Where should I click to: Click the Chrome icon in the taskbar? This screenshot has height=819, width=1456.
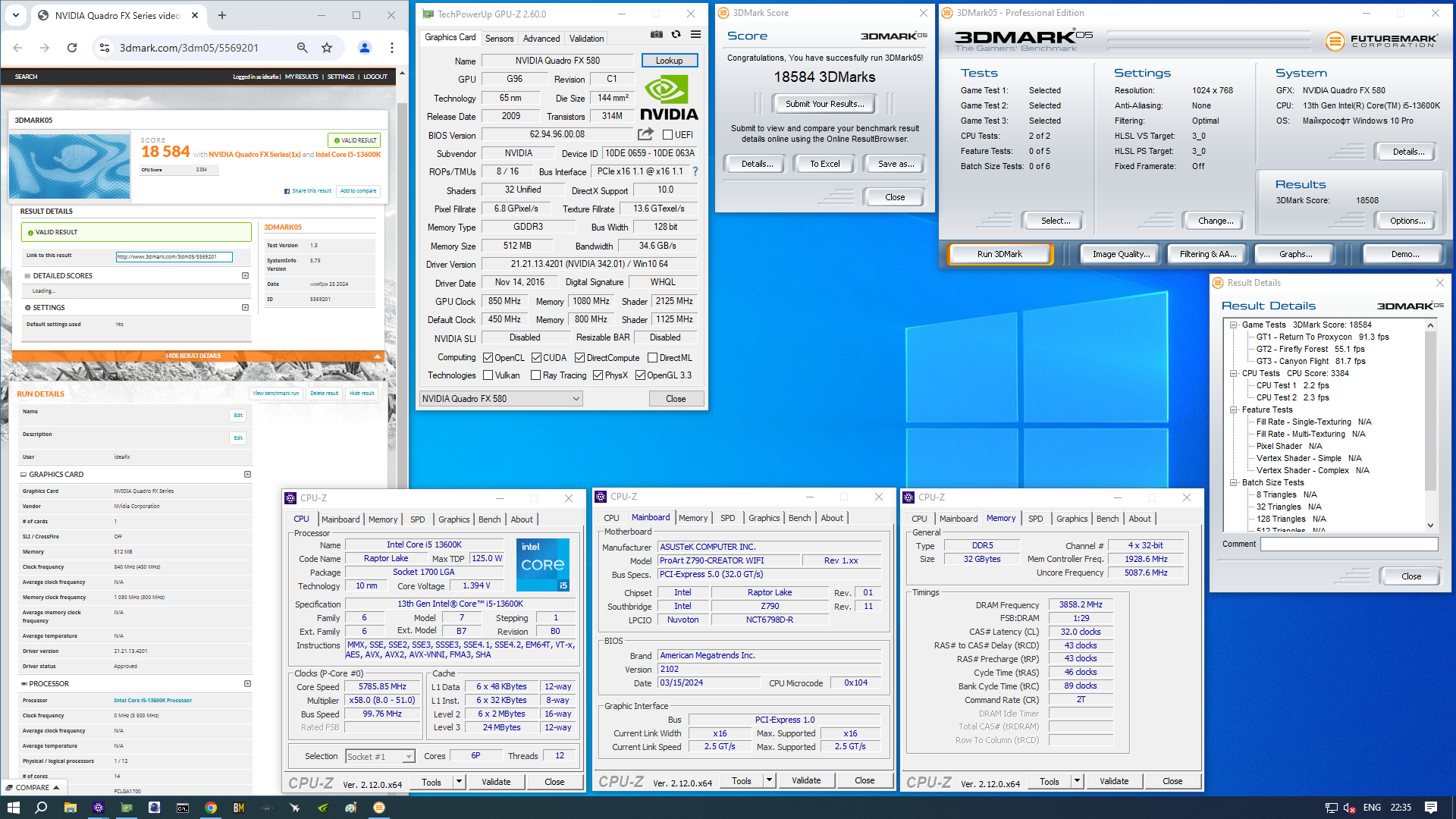pos(211,808)
